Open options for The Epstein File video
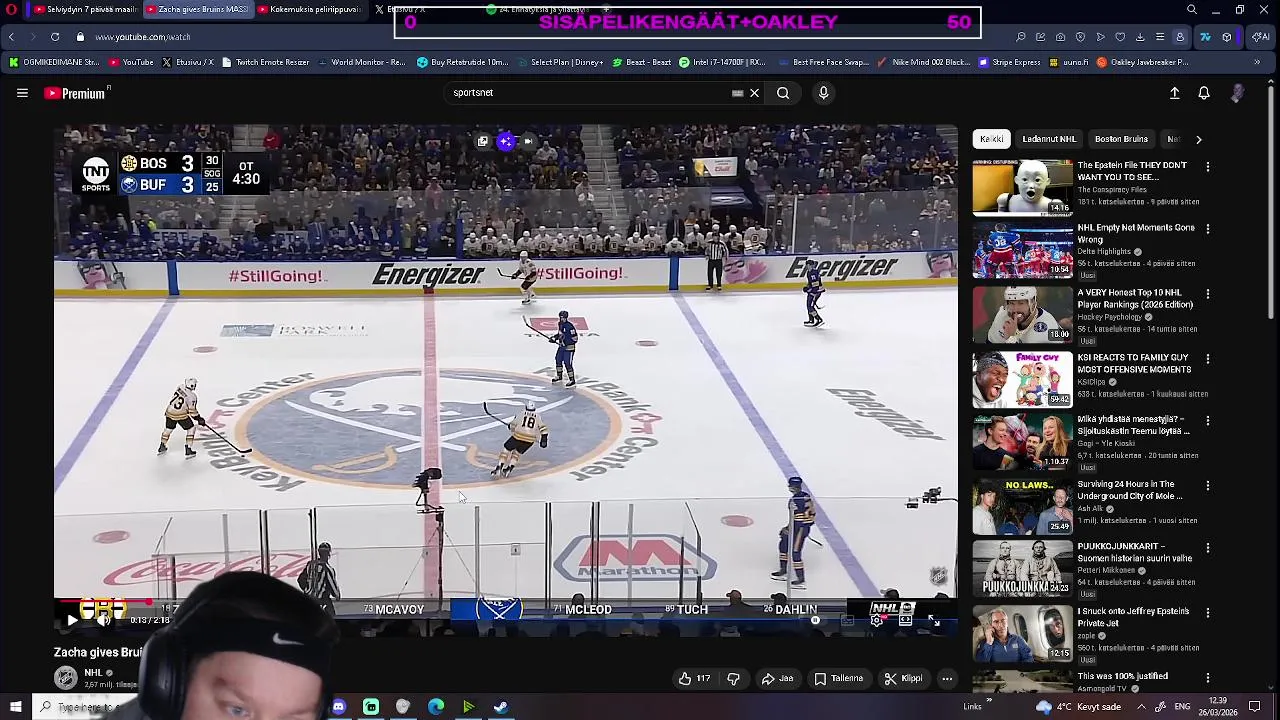The image size is (1280, 720). click(1207, 167)
